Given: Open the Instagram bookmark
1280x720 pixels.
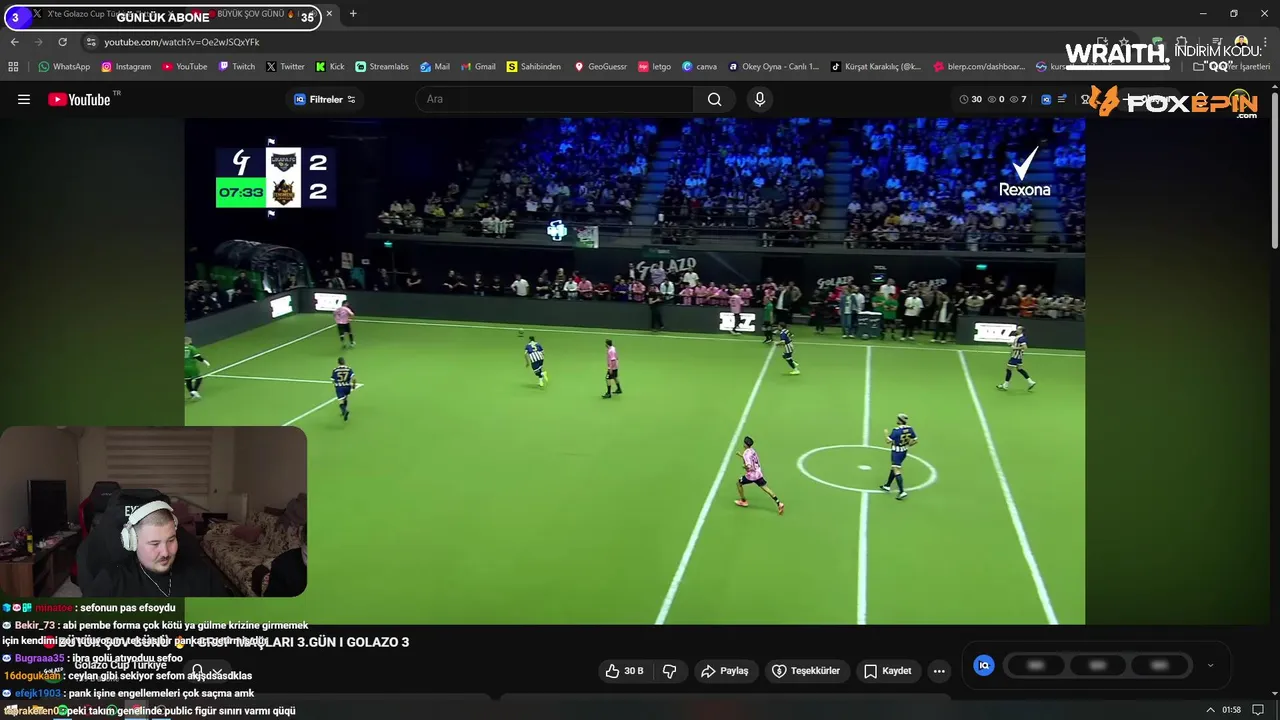Looking at the screenshot, I should [x=126, y=67].
